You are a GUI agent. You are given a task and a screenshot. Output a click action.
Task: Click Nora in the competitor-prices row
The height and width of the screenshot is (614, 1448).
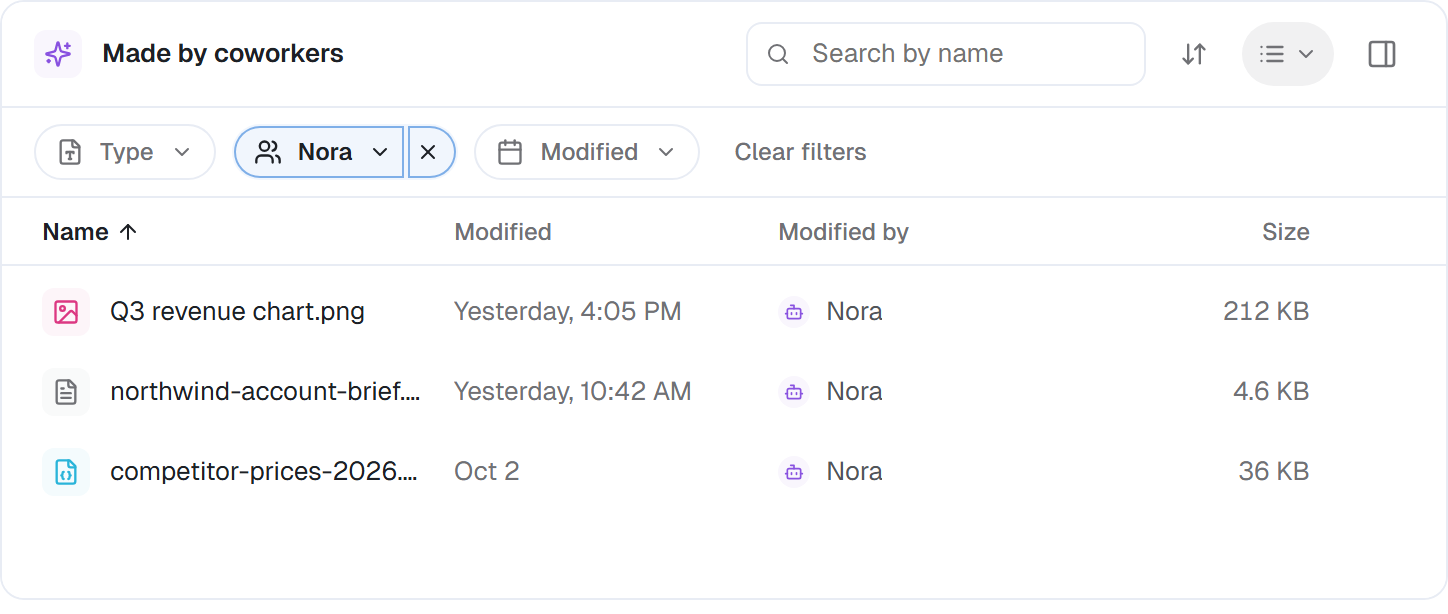pos(855,472)
